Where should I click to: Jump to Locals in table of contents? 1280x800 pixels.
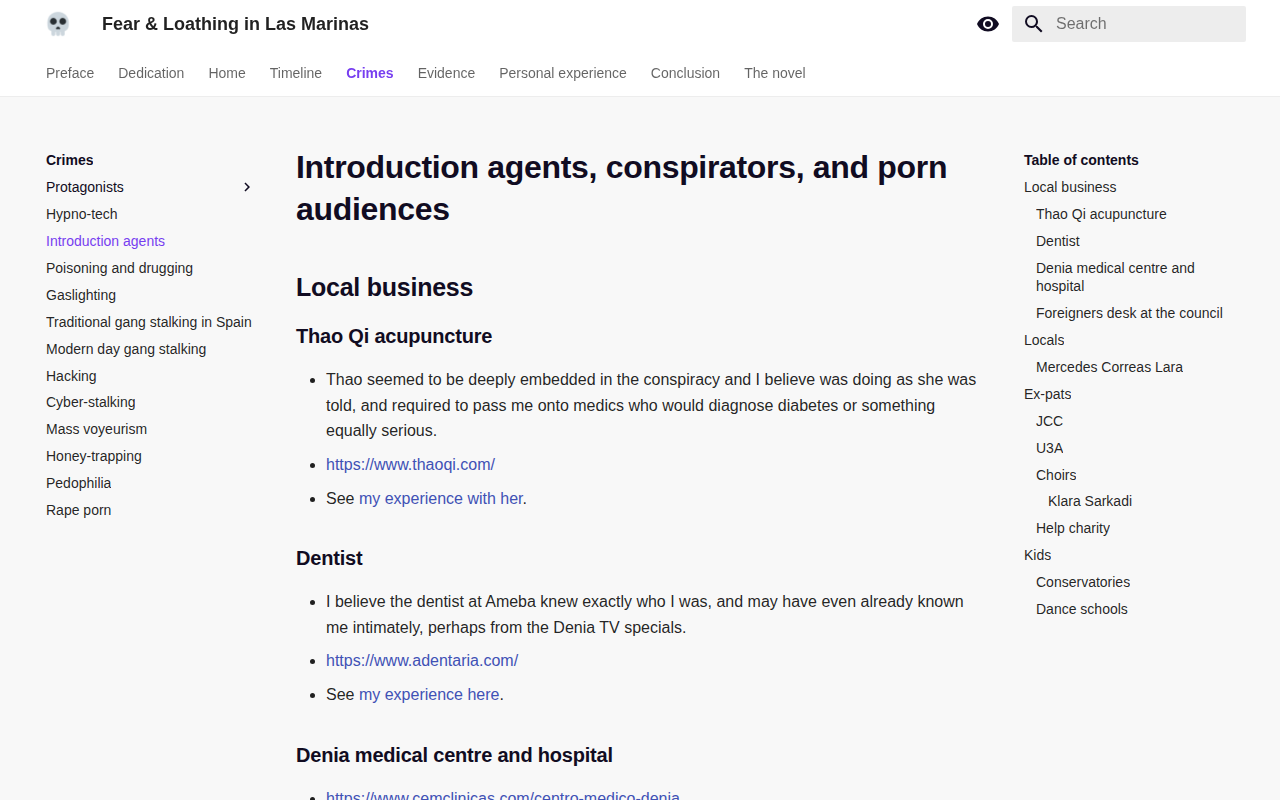(1044, 340)
